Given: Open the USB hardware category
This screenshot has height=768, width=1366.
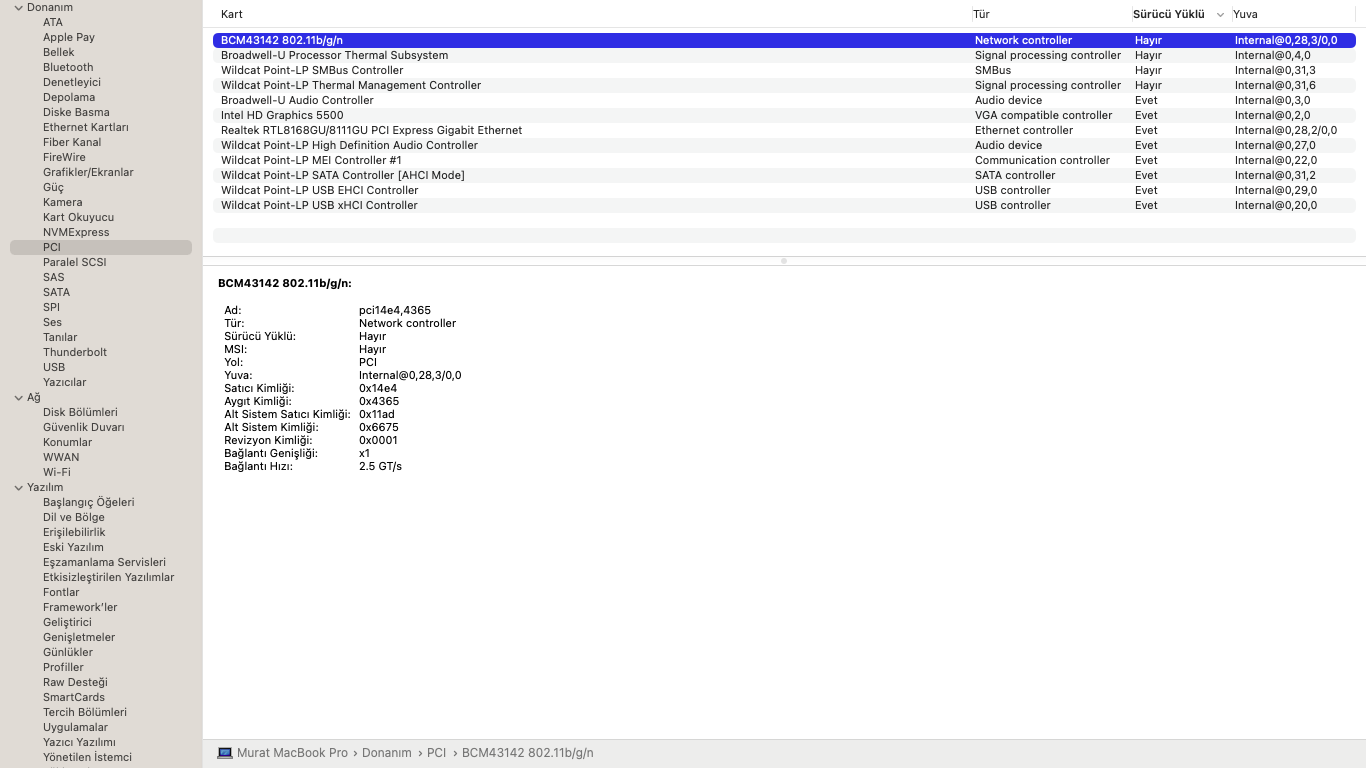Looking at the screenshot, I should 54,367.
